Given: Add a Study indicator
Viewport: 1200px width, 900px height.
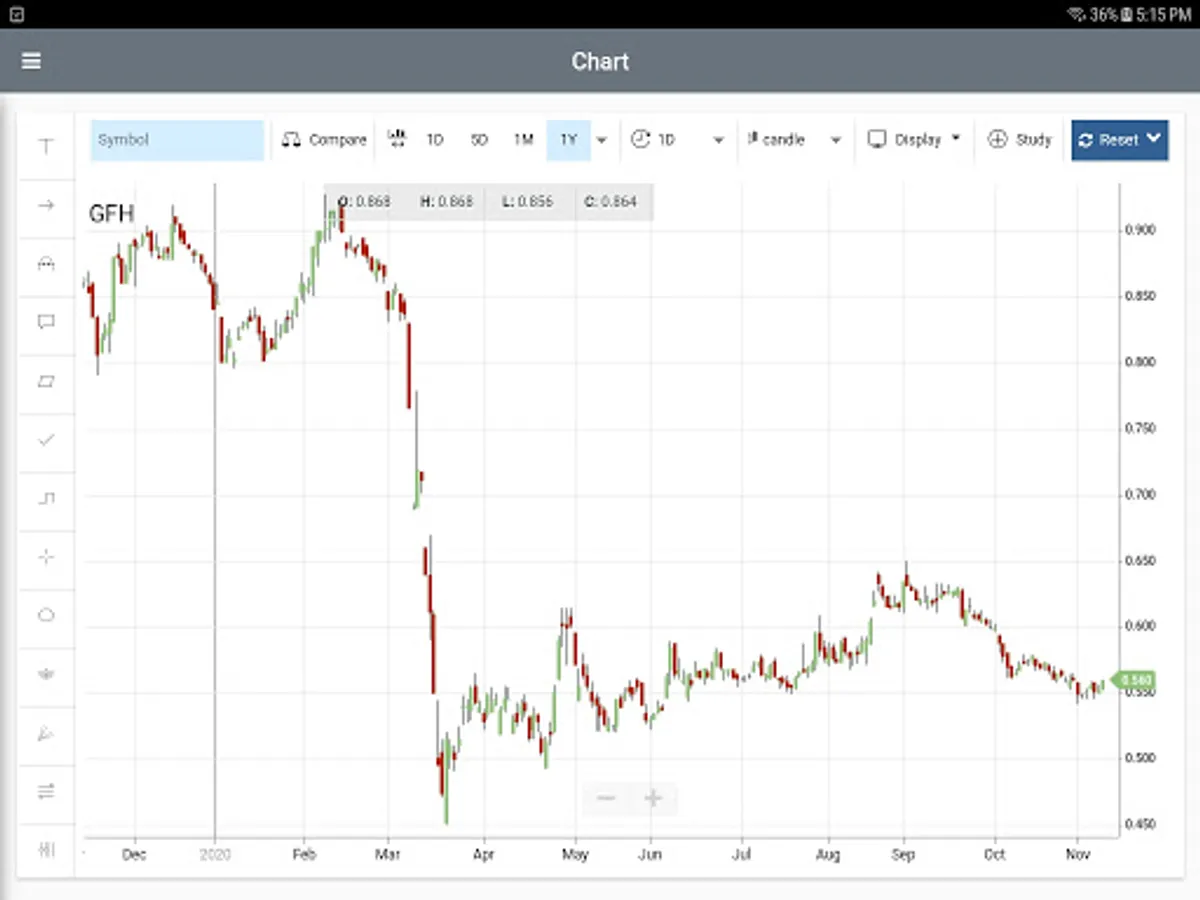Looking at the screenshot, I should 1020,140.
